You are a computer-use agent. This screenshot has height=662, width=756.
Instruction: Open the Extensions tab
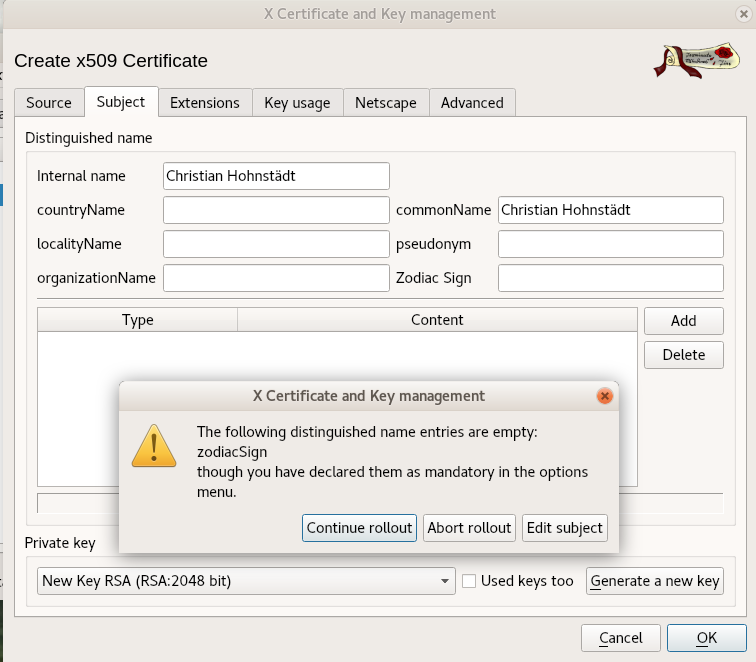(204, 102)
